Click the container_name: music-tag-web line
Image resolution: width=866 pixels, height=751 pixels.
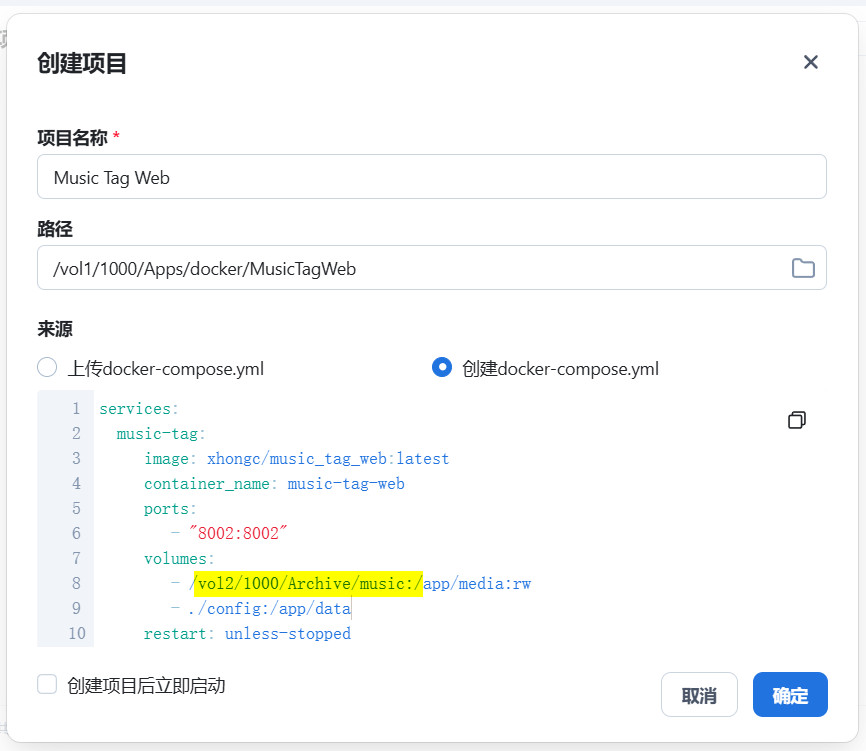pyautogui.click(x=274, y=484)
